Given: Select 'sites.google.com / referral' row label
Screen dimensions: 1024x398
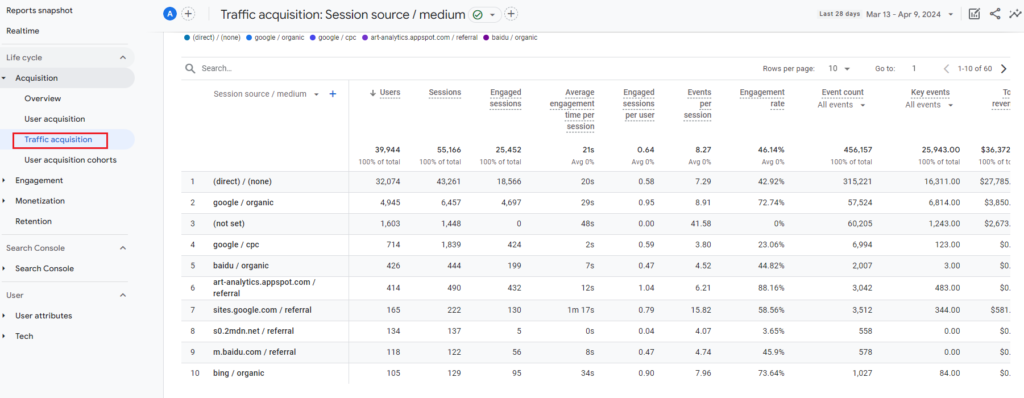Looking at the screenshot, I should click(263, 310).
